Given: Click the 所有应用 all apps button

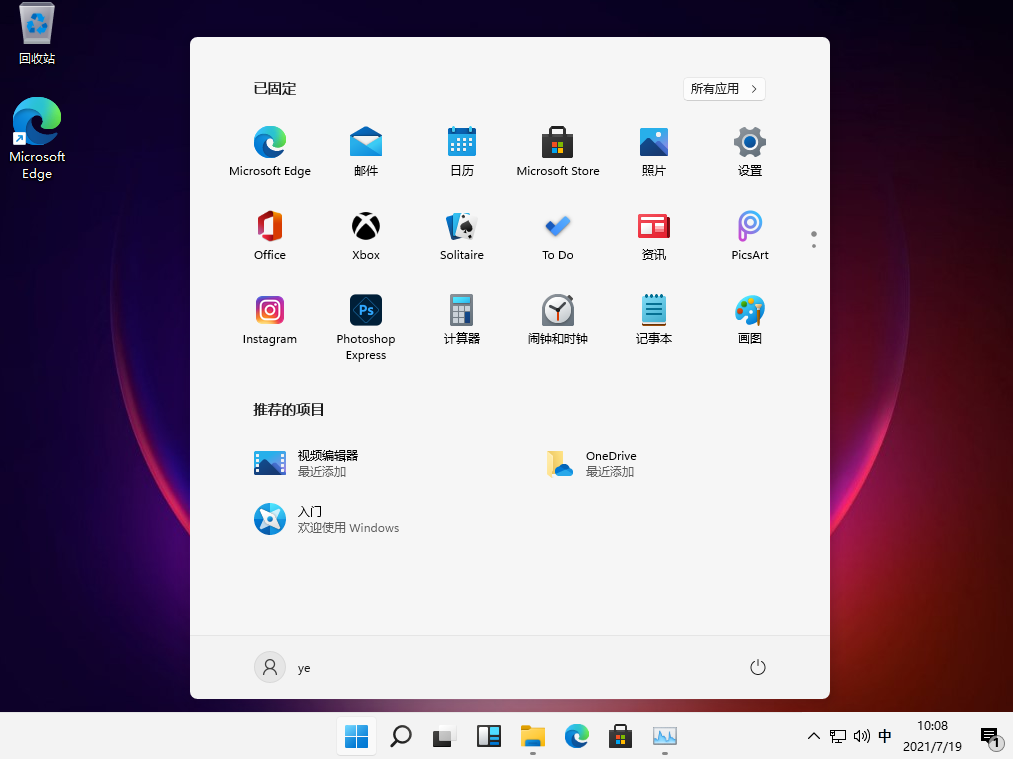Looking at the screenshot, I should point(725,89).
